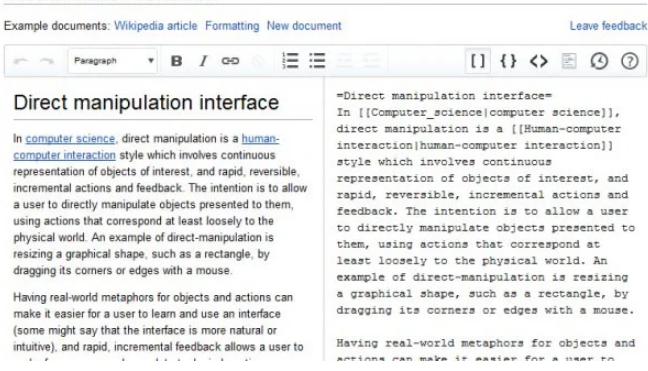Load the Formatting example document
Viewport: 648px width, 371px height.
(232, 26)
